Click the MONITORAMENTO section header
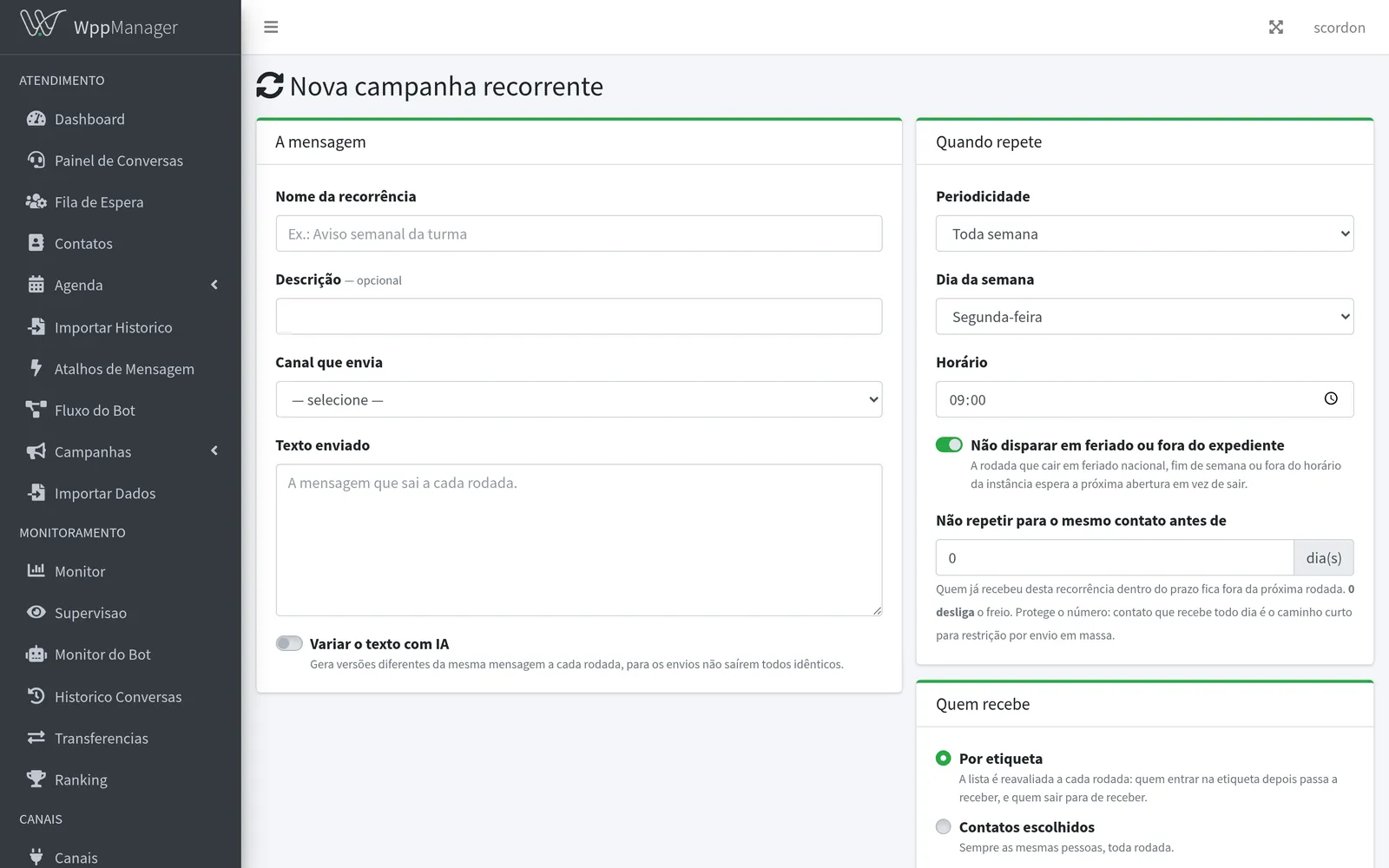 72,532
